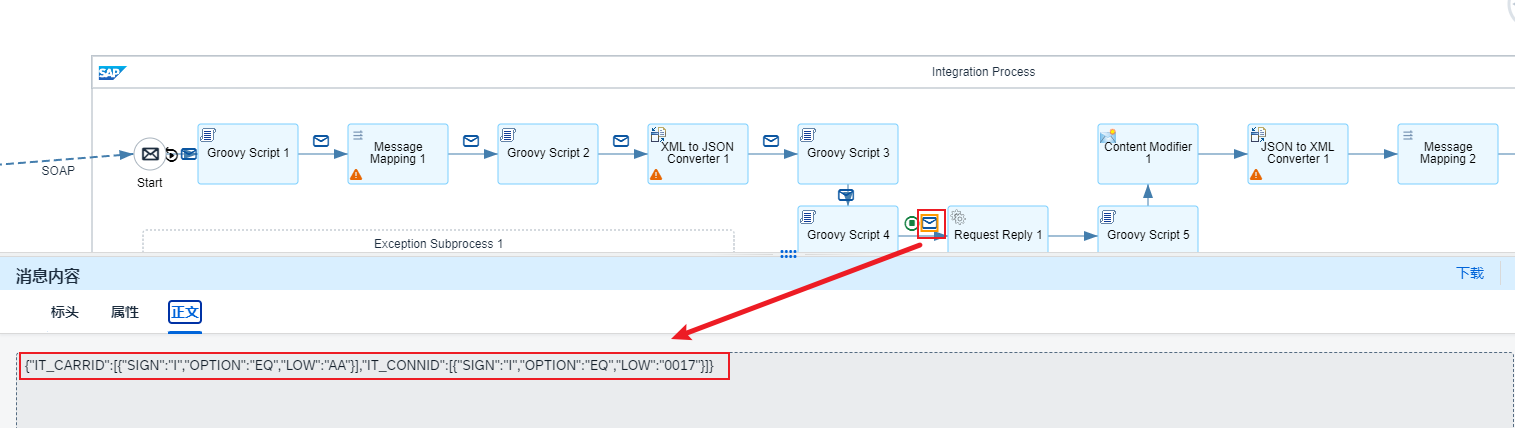Click warning triangle on XML to JSON Converter 1
The image size is (1515, 428).
point(656,174)
